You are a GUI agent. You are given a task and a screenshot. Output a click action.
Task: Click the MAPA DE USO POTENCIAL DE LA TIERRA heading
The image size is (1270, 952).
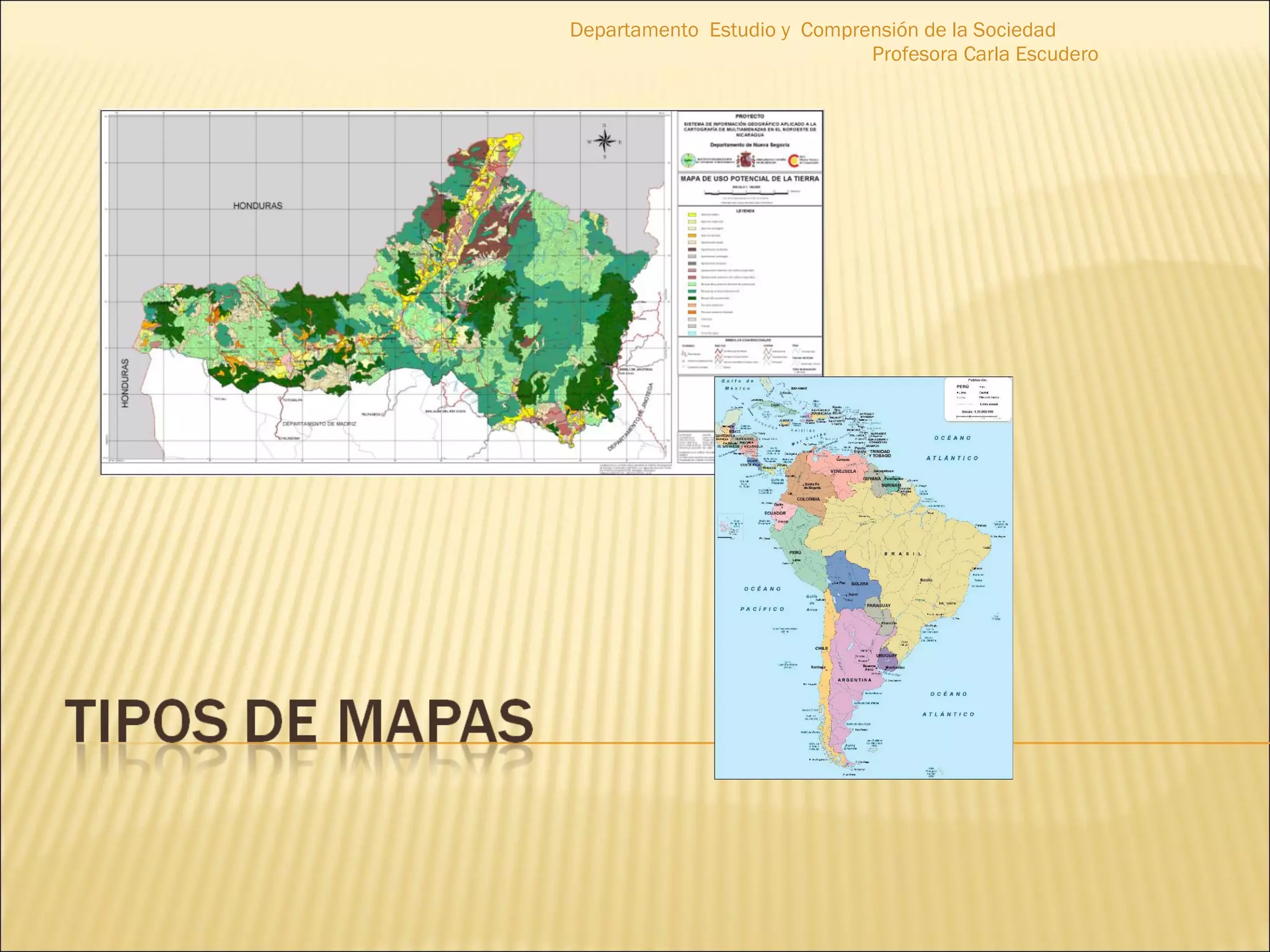pos(749,178)
